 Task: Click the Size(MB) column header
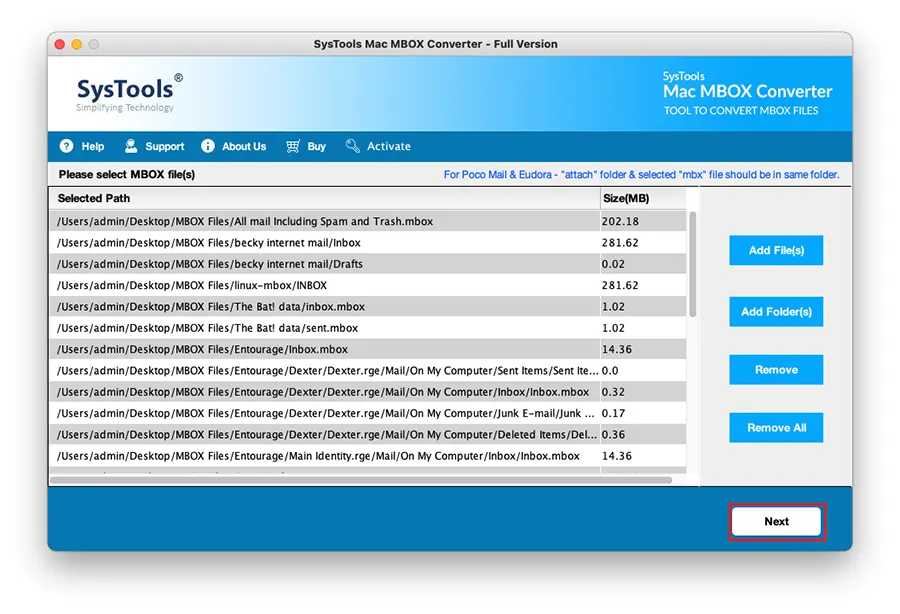[643, 199]
